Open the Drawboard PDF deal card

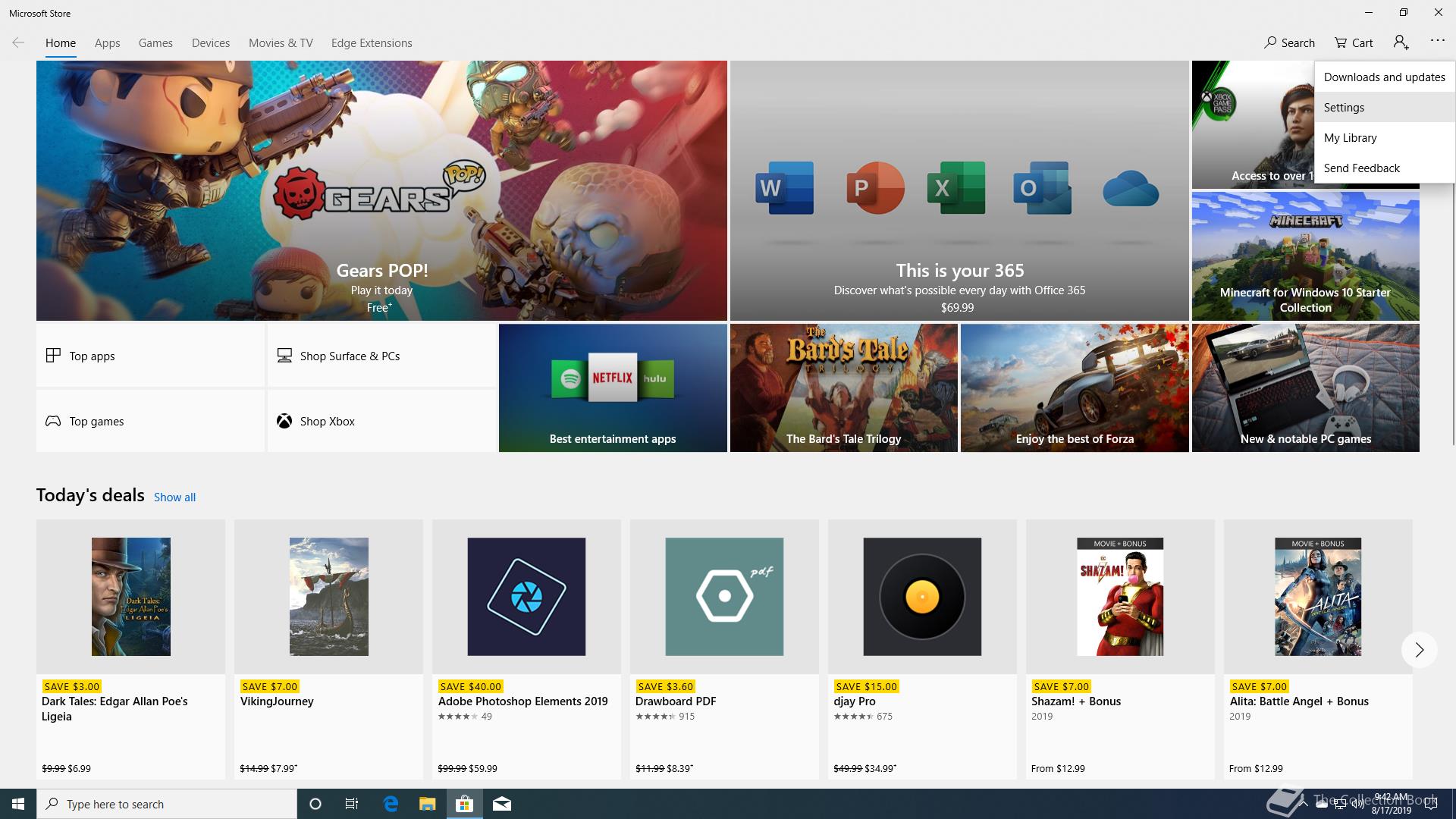pos(724,649)
